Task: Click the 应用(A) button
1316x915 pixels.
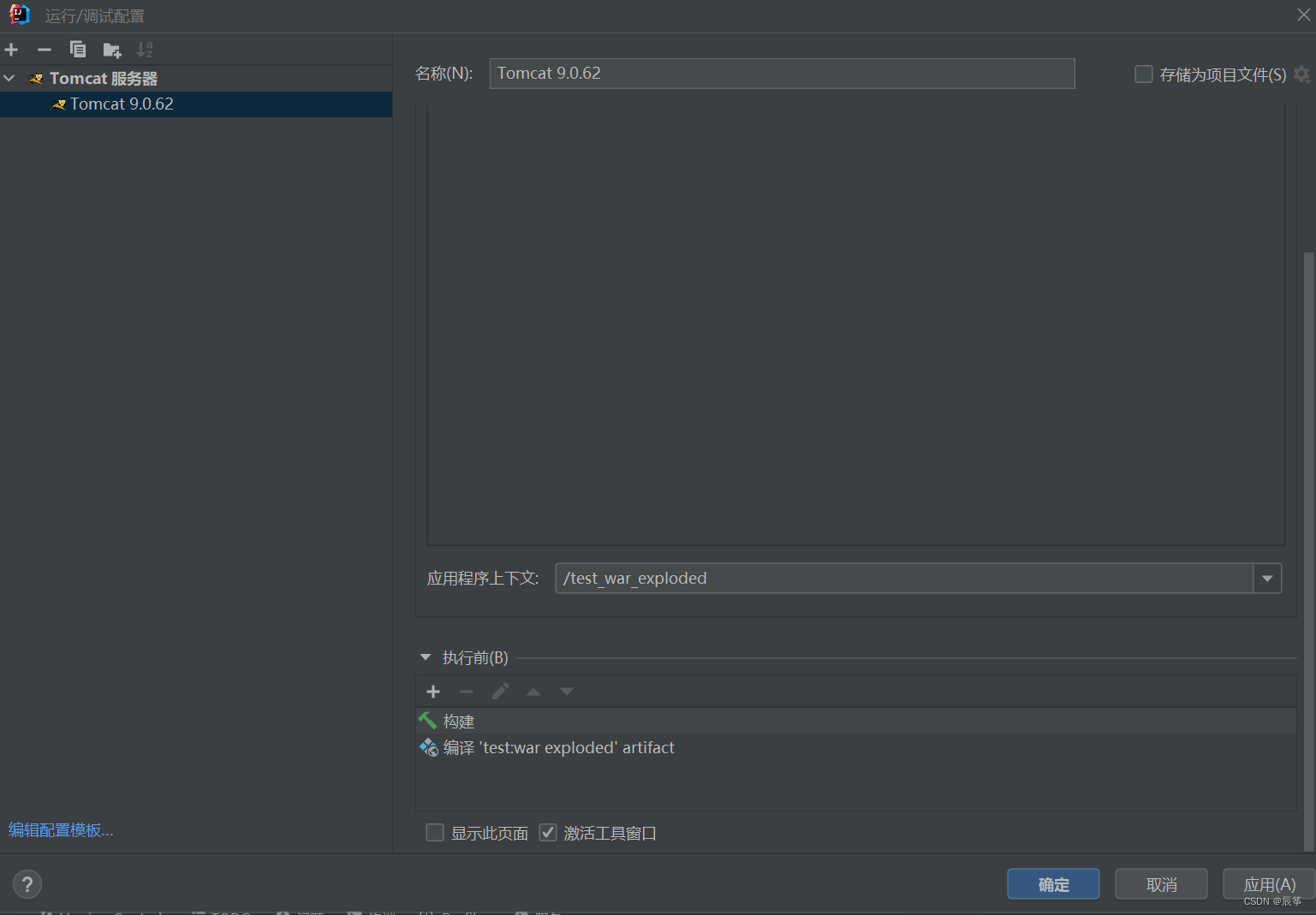Action: (x=1269, y=884)
